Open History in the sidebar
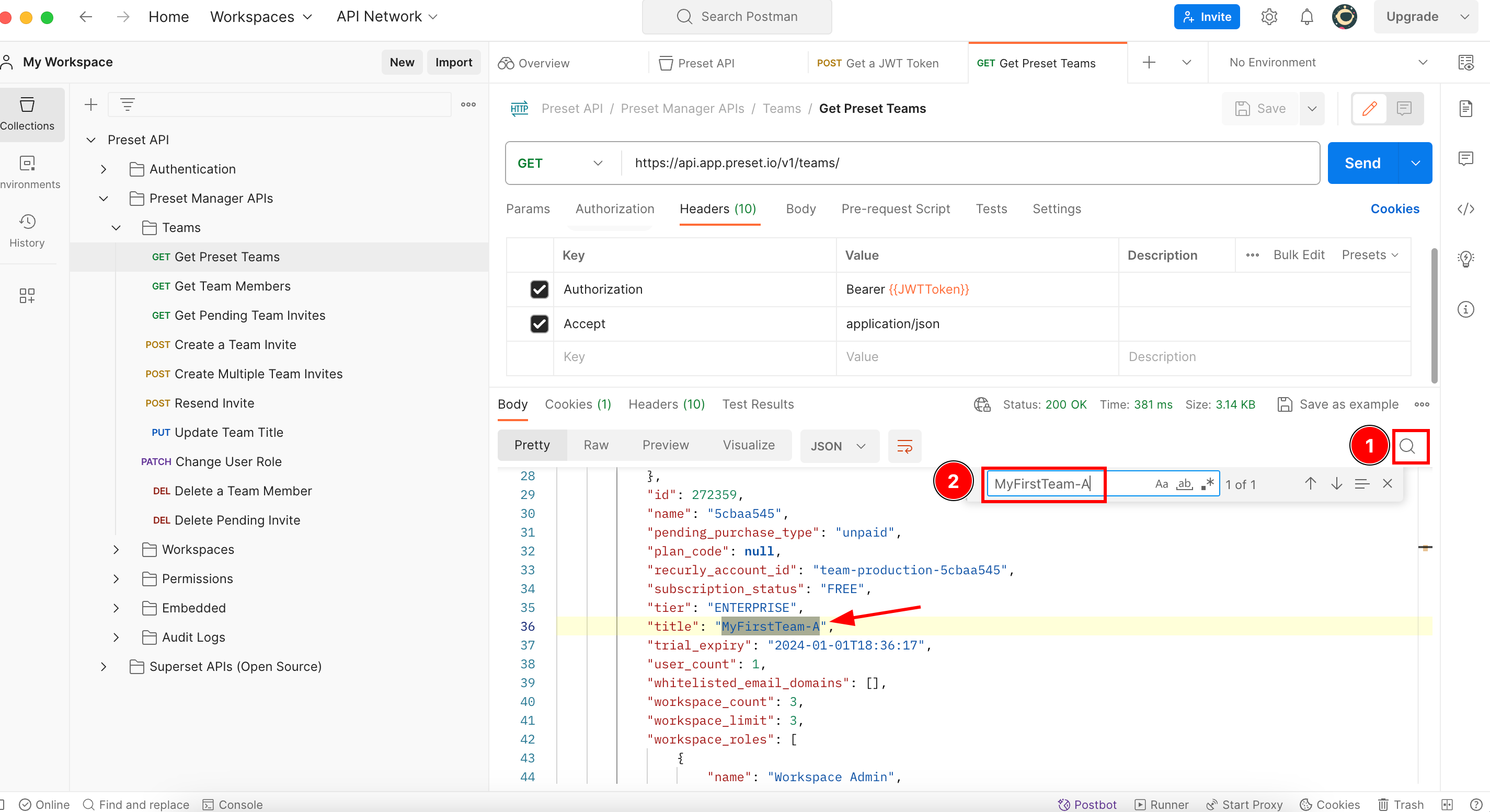 point(27,230)
